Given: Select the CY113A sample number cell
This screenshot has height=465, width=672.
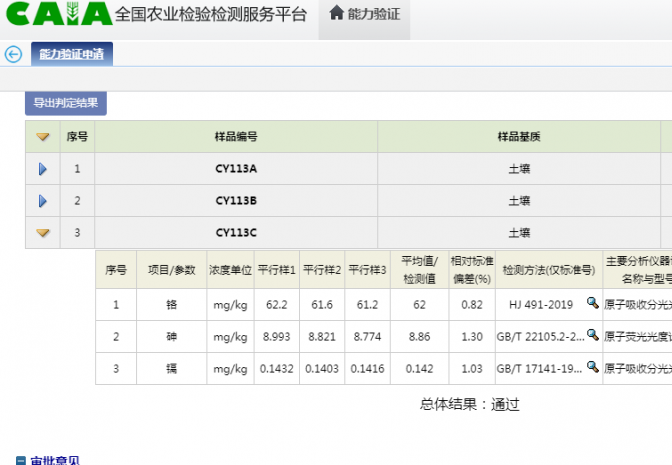Looking at the screenshot, I should tap(236, 169).
